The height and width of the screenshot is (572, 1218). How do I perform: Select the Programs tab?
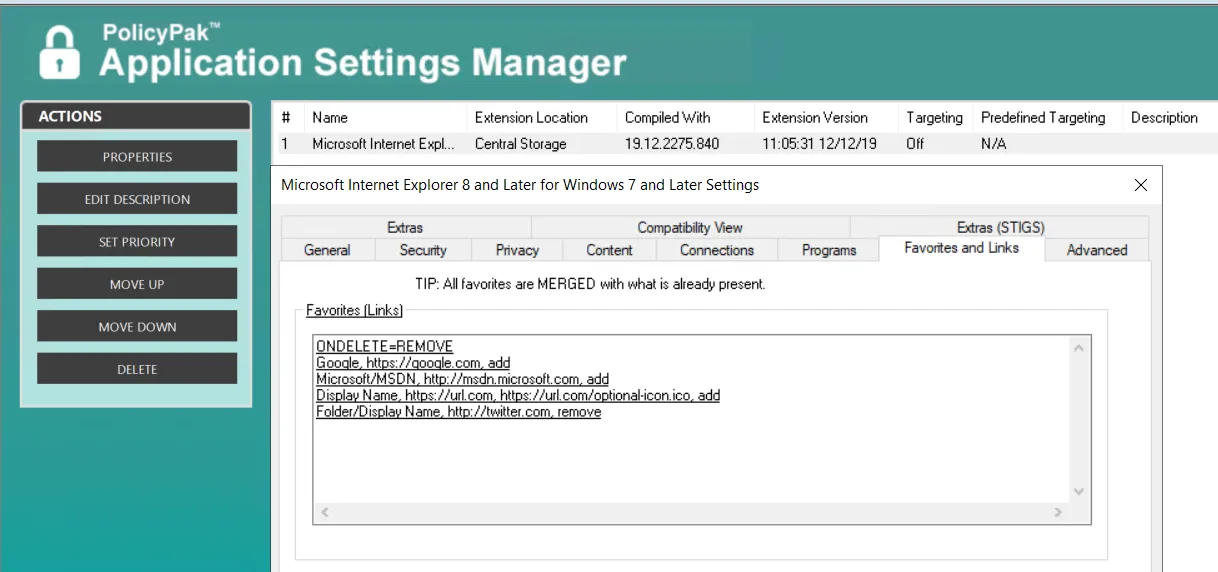[829, 250]
